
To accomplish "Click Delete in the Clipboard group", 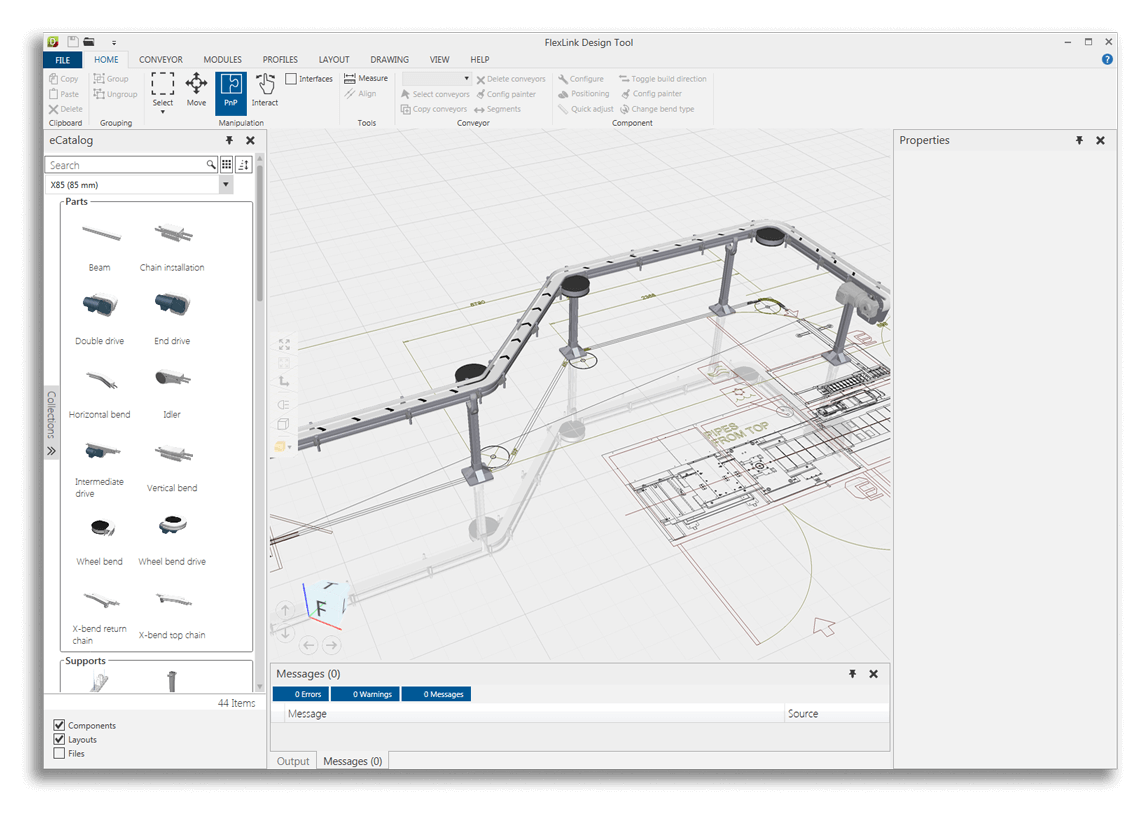I will coord(66,109).
